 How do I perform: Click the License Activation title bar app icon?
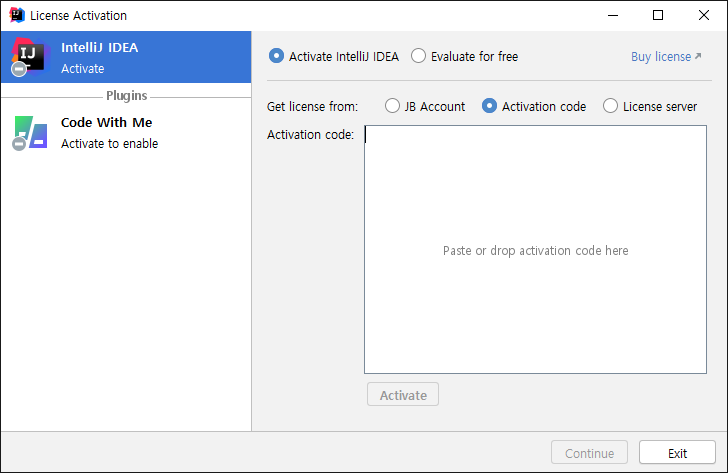pos(17,15)
